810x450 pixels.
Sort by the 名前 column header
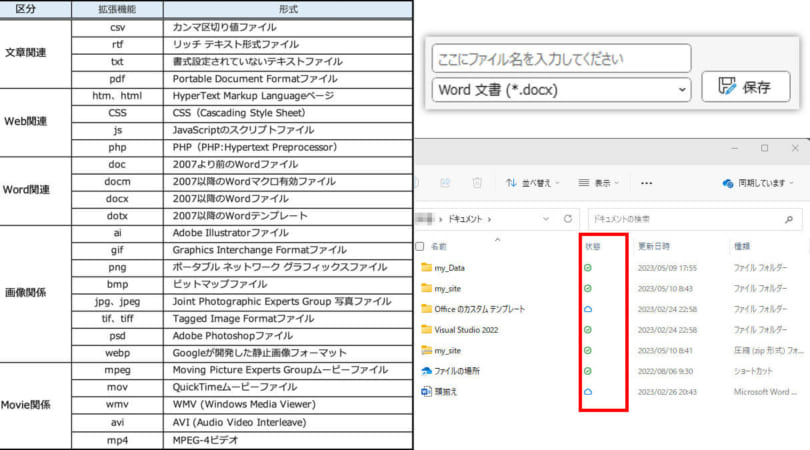point(439,246)
